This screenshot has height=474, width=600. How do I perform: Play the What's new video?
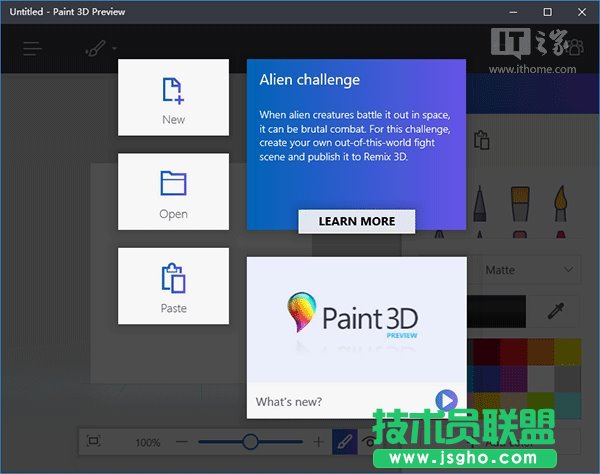tap(446, 401)
